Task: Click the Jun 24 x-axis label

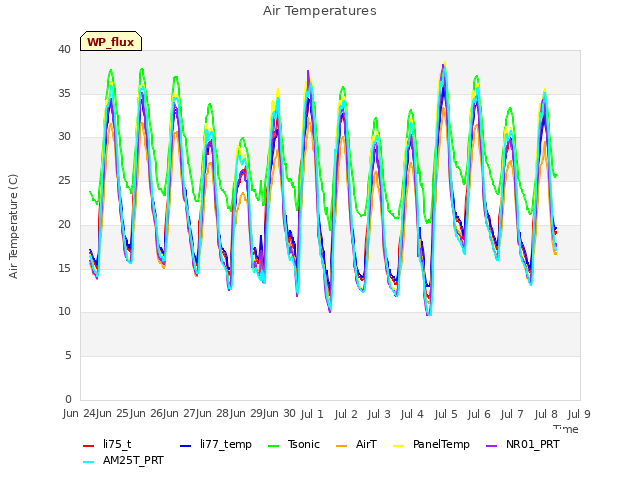Action: coord(80,413)
